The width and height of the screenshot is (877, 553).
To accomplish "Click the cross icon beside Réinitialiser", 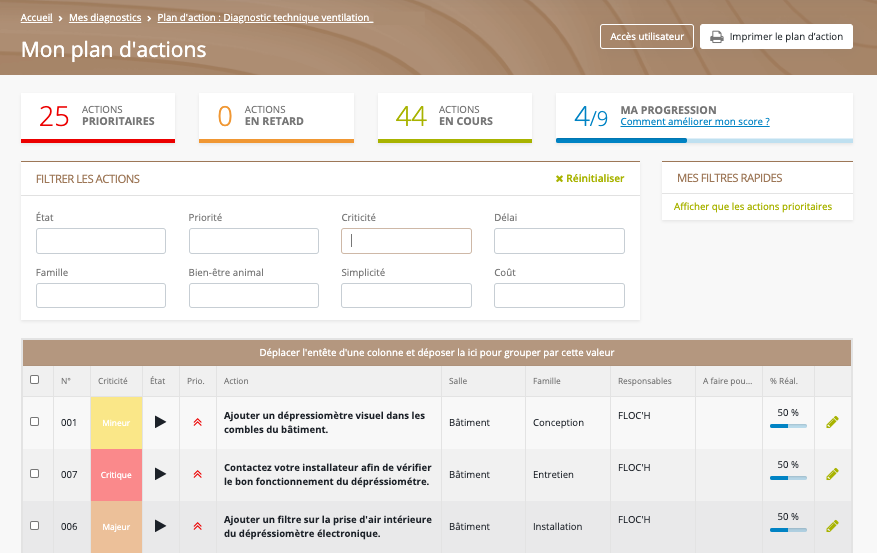I will tap(559, 179).
